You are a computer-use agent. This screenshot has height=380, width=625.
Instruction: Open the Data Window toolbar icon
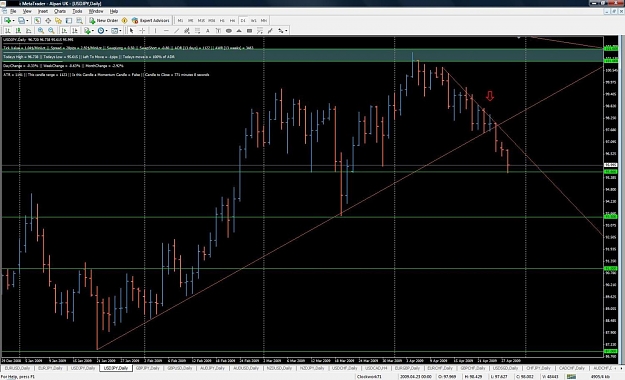pyautogui.click(x=48, y=20)
